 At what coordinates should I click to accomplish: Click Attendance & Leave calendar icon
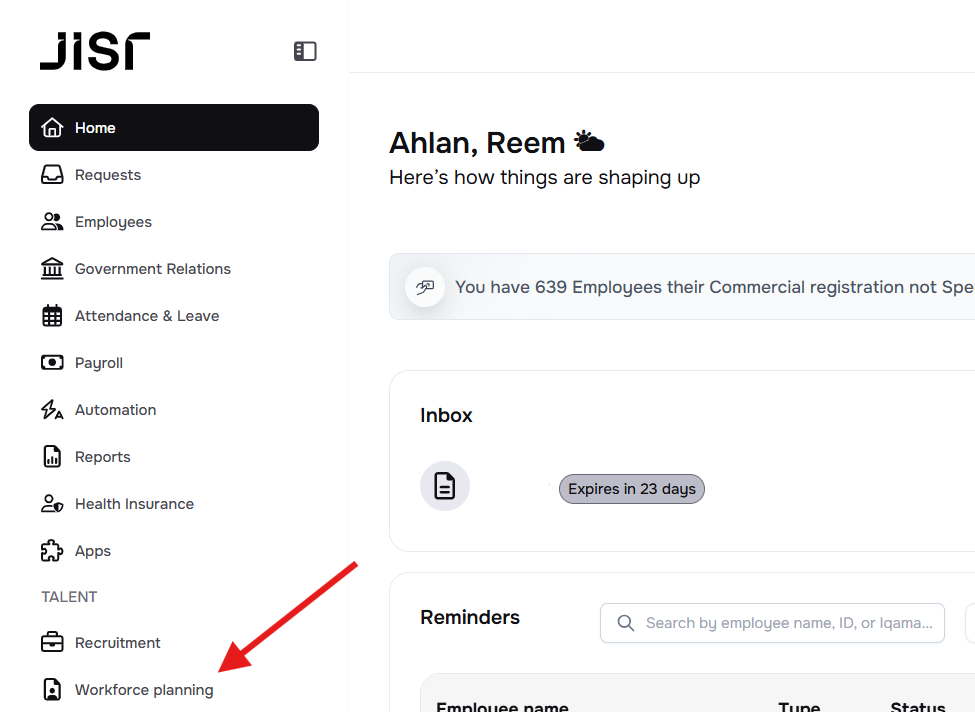click(x=52, y=316)
